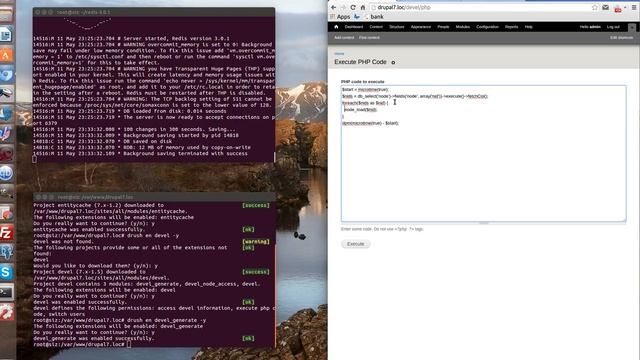
Task: Click into the PHP code textarea
Action: click(x=483, y=153)
